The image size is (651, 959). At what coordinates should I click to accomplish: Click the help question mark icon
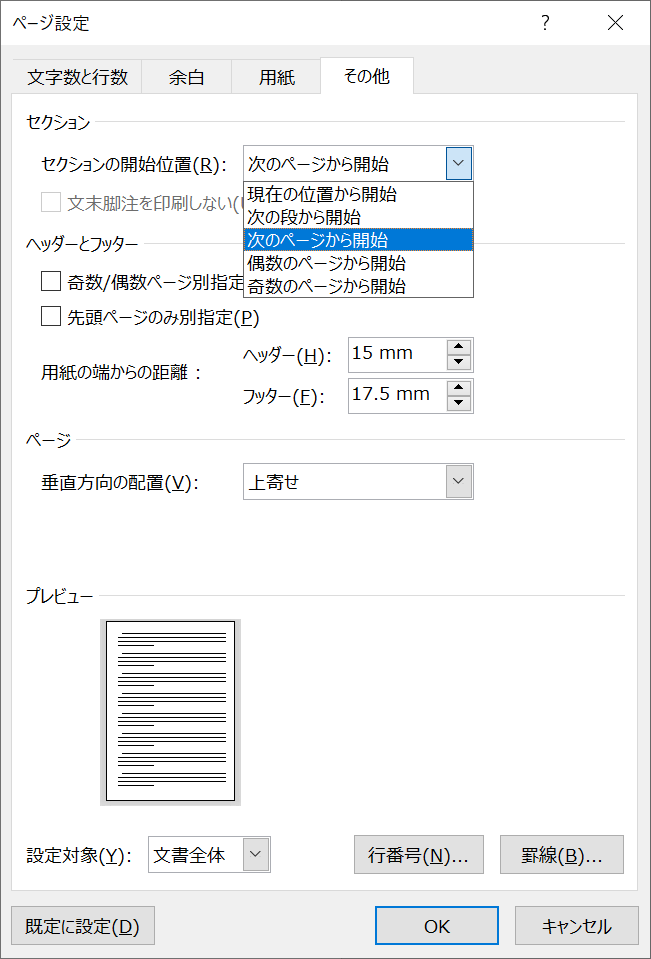(544, 23)
